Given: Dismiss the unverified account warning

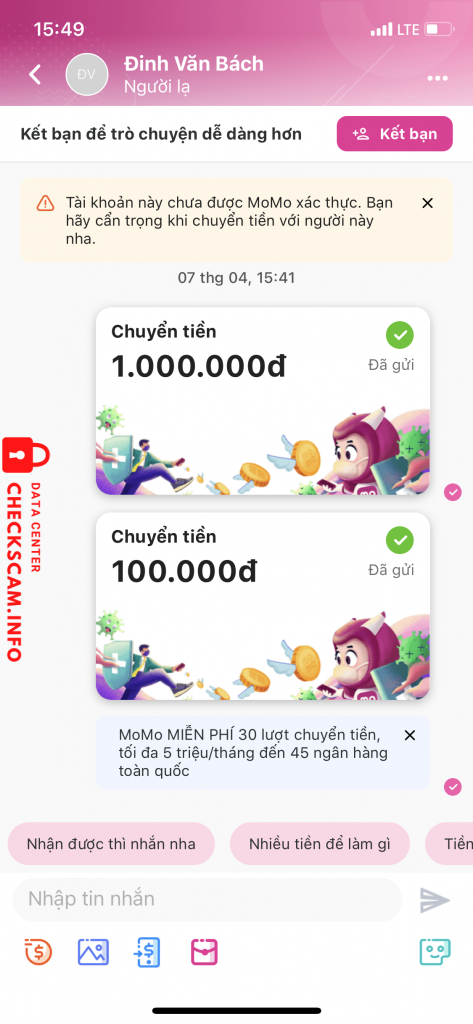Looking at the screenshot, I should tap(427, 203).
